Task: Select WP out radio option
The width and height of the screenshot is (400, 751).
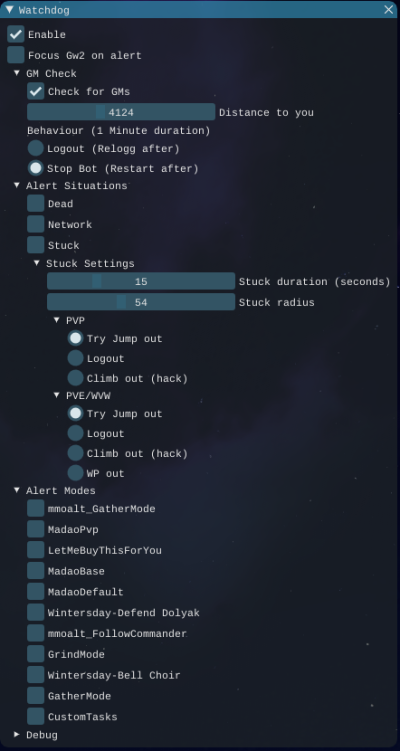Action: click(75, 473)
